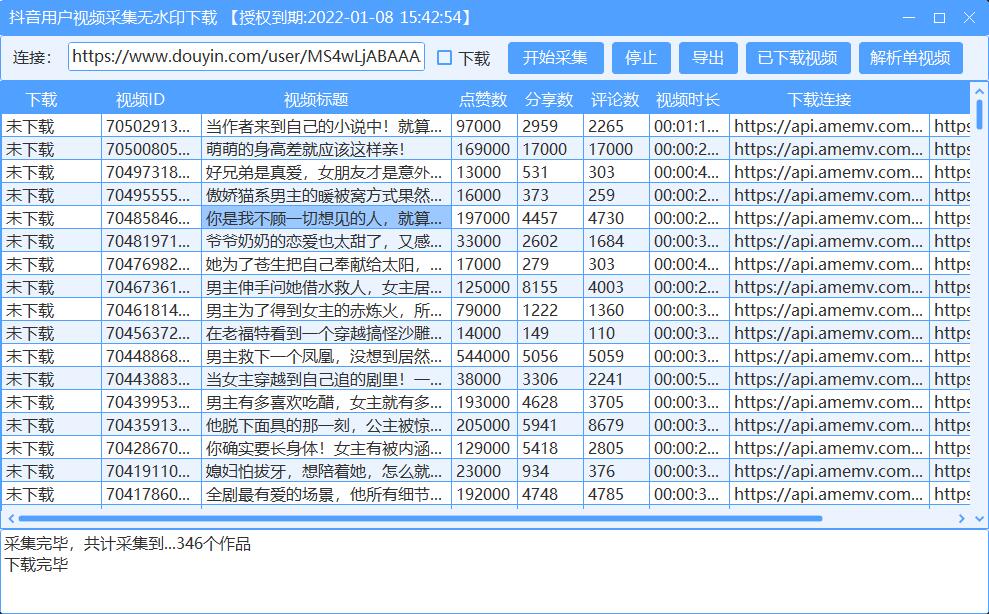989x614 pixels.
Task: Click the vertical scrollbar thumb
Action: 979,114
